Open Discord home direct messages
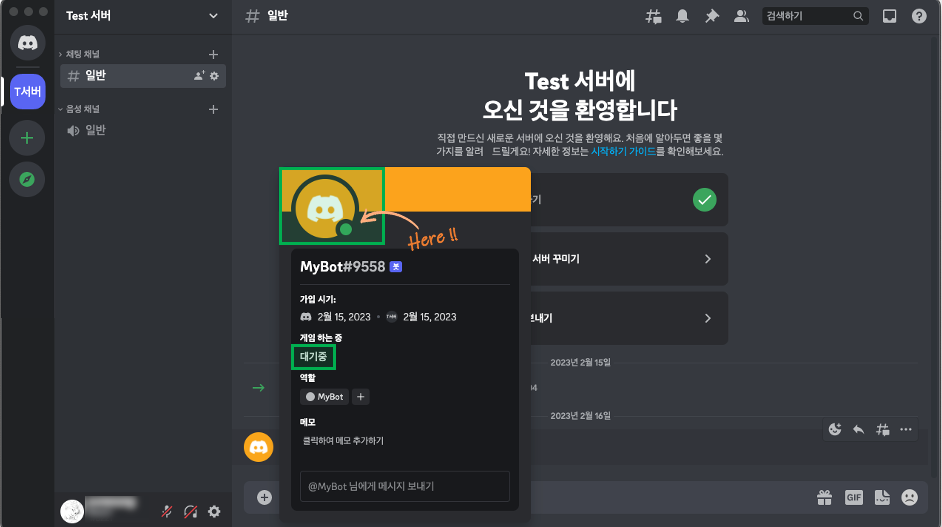Viewport: 942px width, 527px height. (x=27, y=43)
